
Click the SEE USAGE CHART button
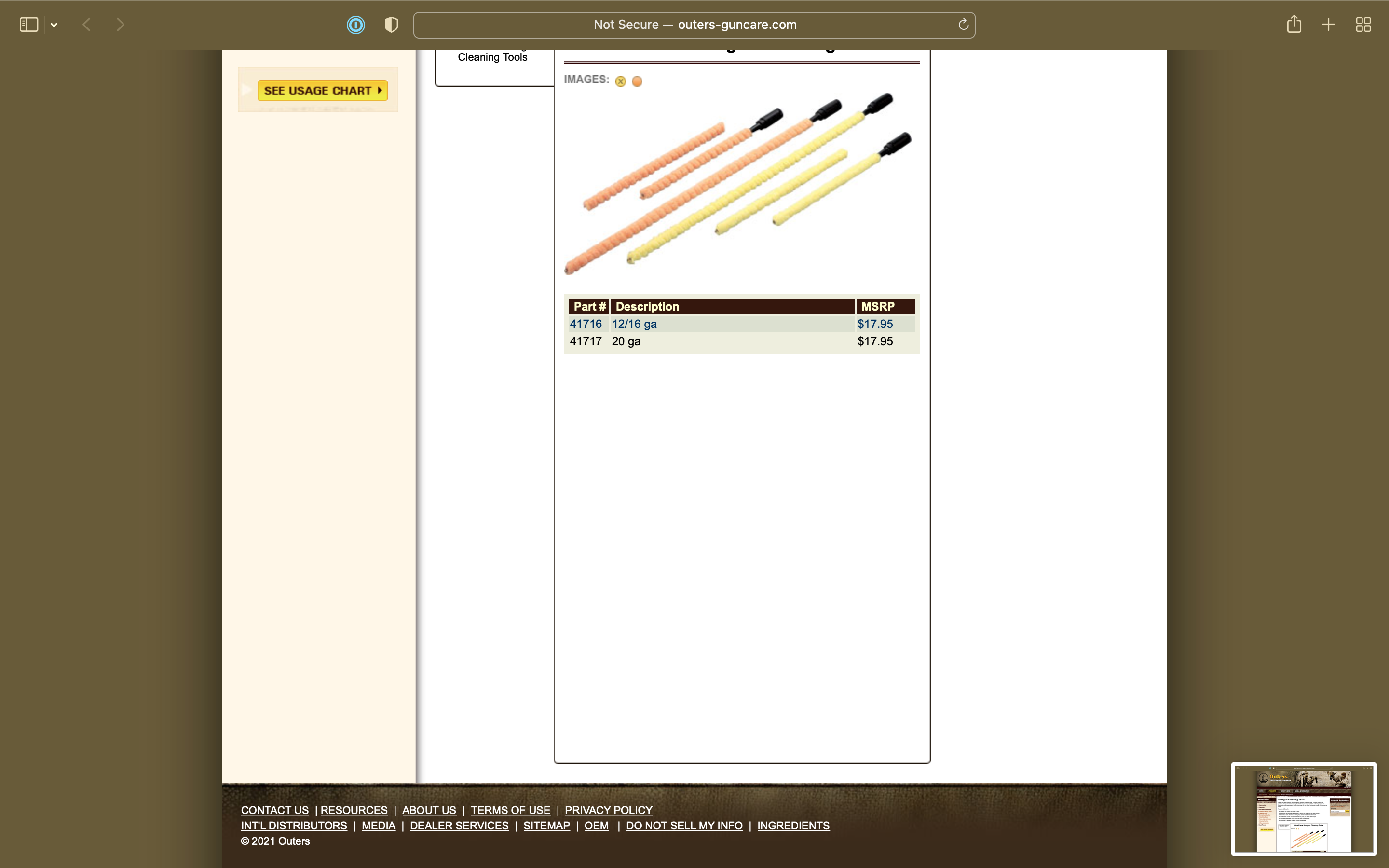(322, 91)
